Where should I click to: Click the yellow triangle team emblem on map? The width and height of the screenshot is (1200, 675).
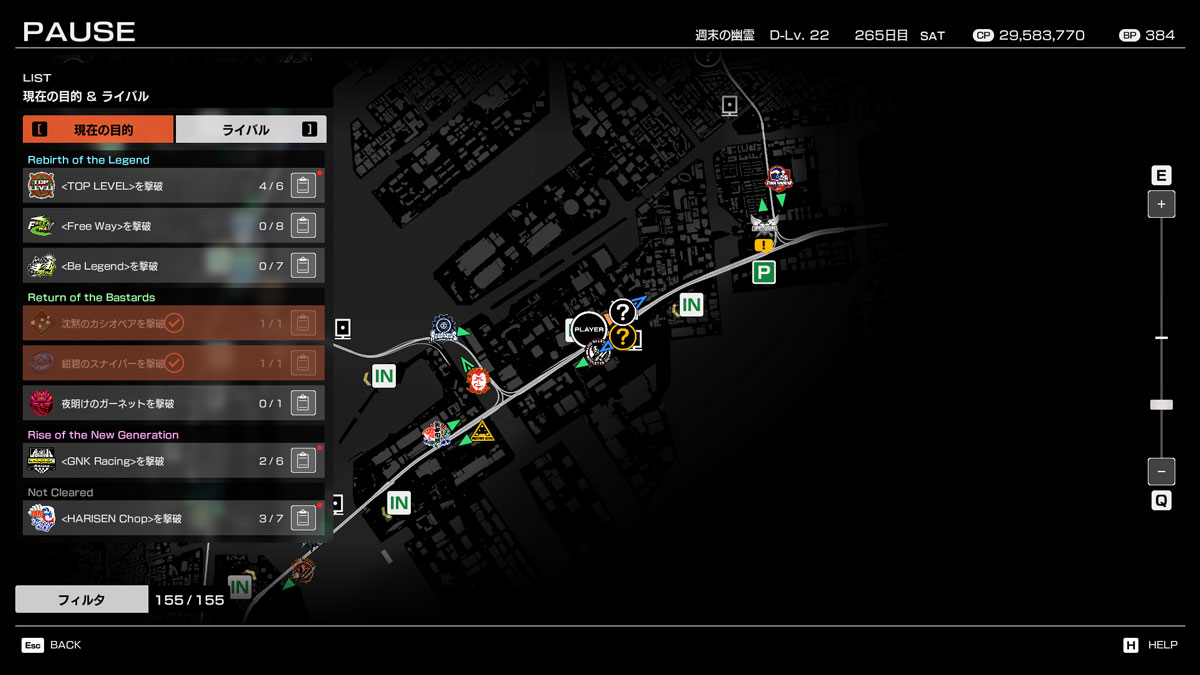483,431
